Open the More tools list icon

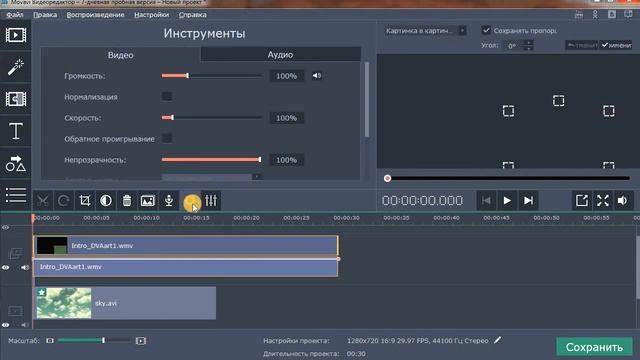click(x=16, y=195)
